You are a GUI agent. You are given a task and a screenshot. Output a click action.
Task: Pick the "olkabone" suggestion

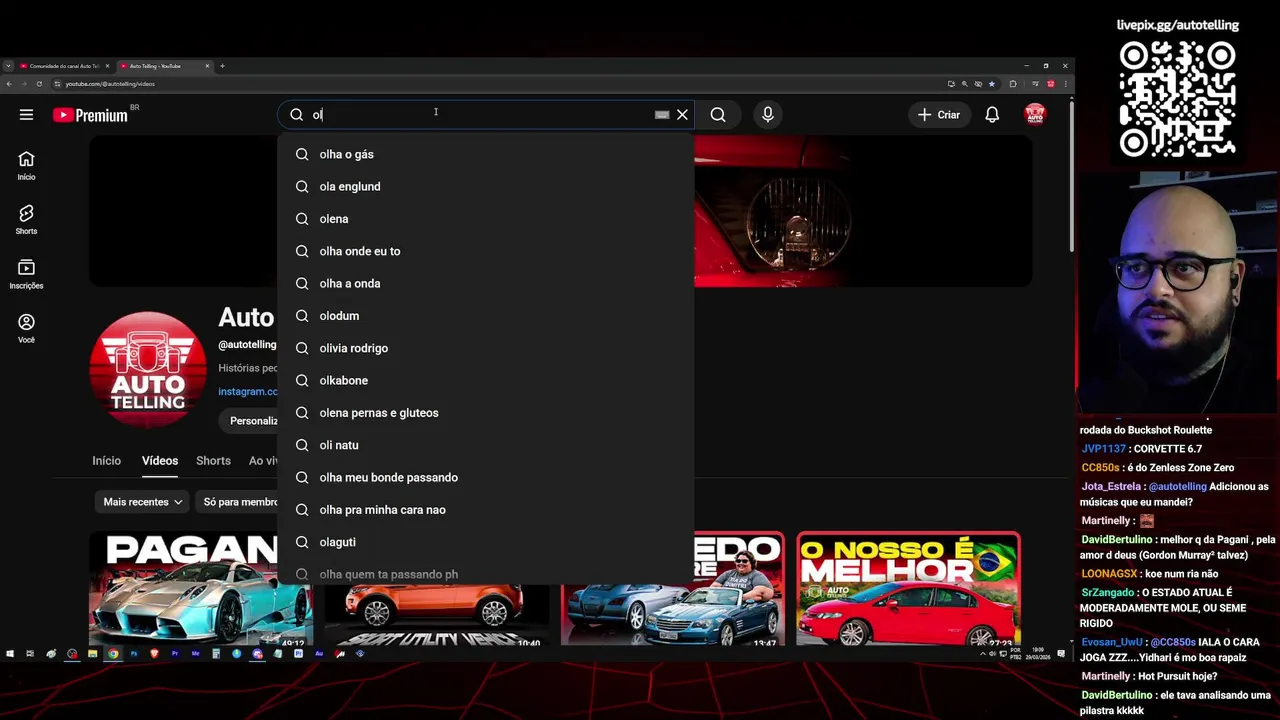pyautogui.click(x=485, y=381)
